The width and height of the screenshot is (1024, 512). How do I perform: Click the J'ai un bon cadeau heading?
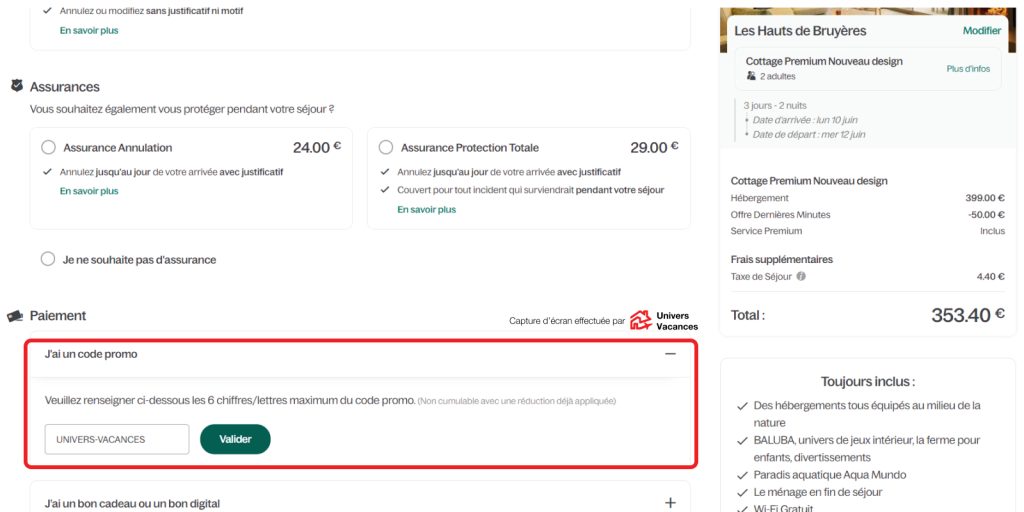click(132, 503)
